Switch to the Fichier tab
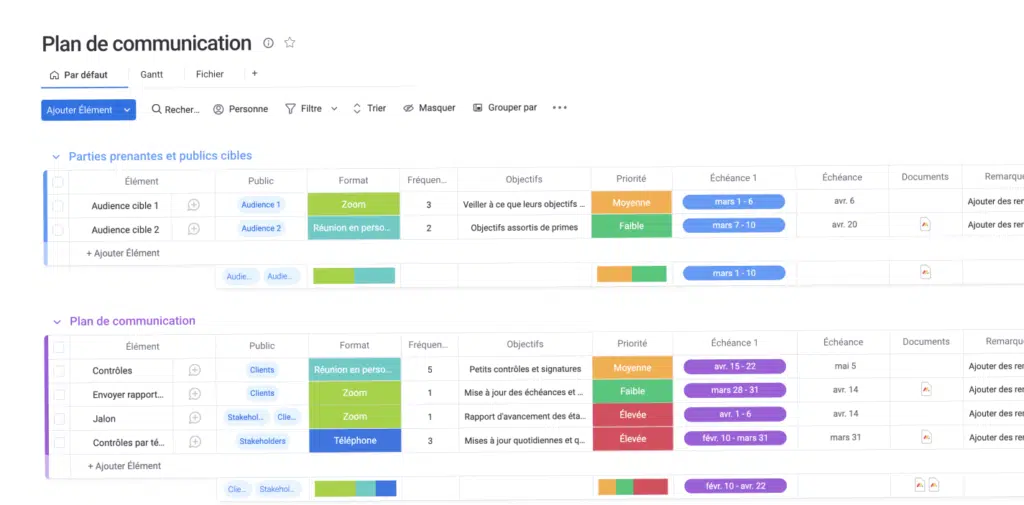The image size is (1024, 505). point(210,74)
